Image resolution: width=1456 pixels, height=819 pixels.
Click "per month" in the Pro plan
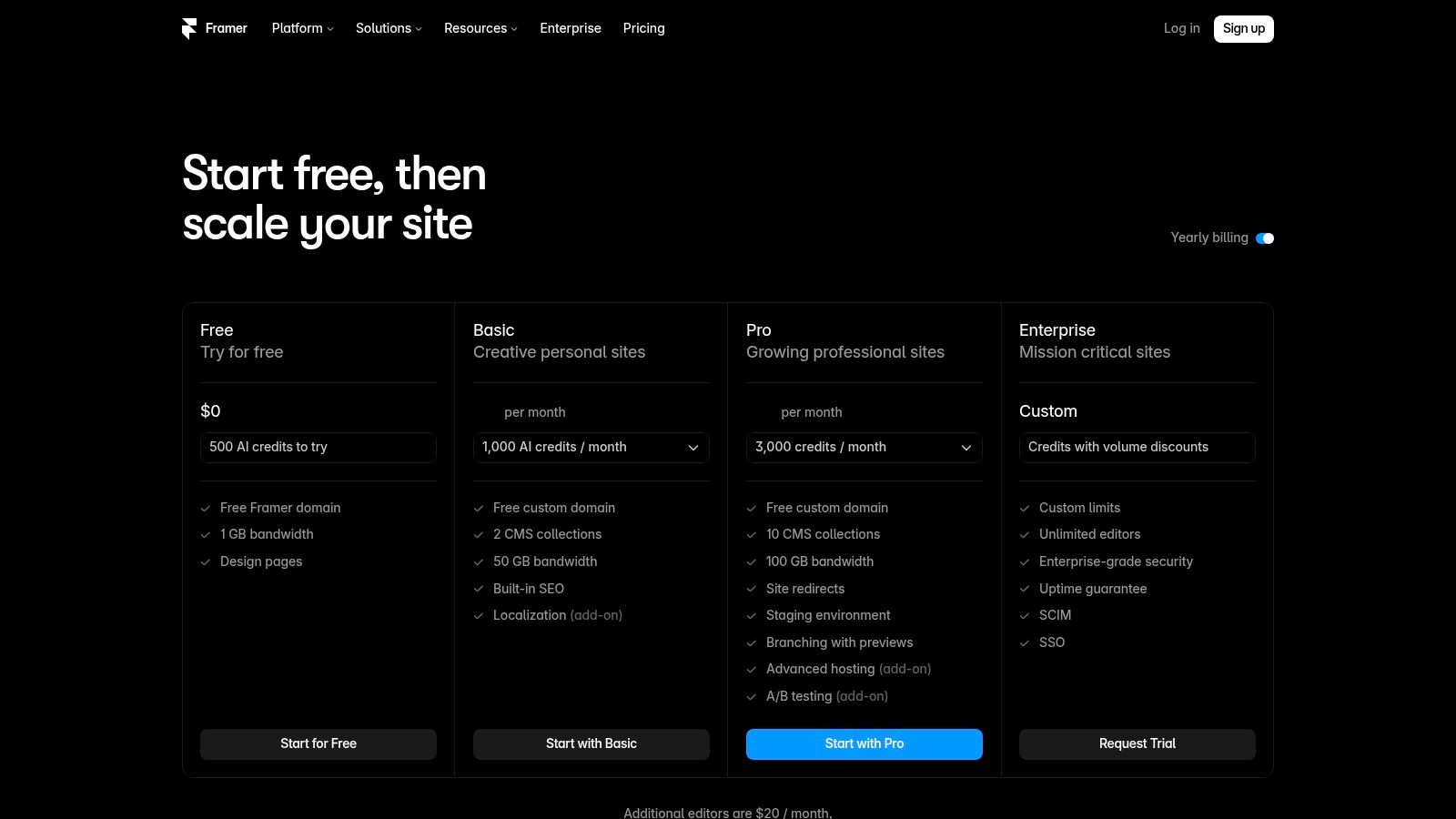812,412
